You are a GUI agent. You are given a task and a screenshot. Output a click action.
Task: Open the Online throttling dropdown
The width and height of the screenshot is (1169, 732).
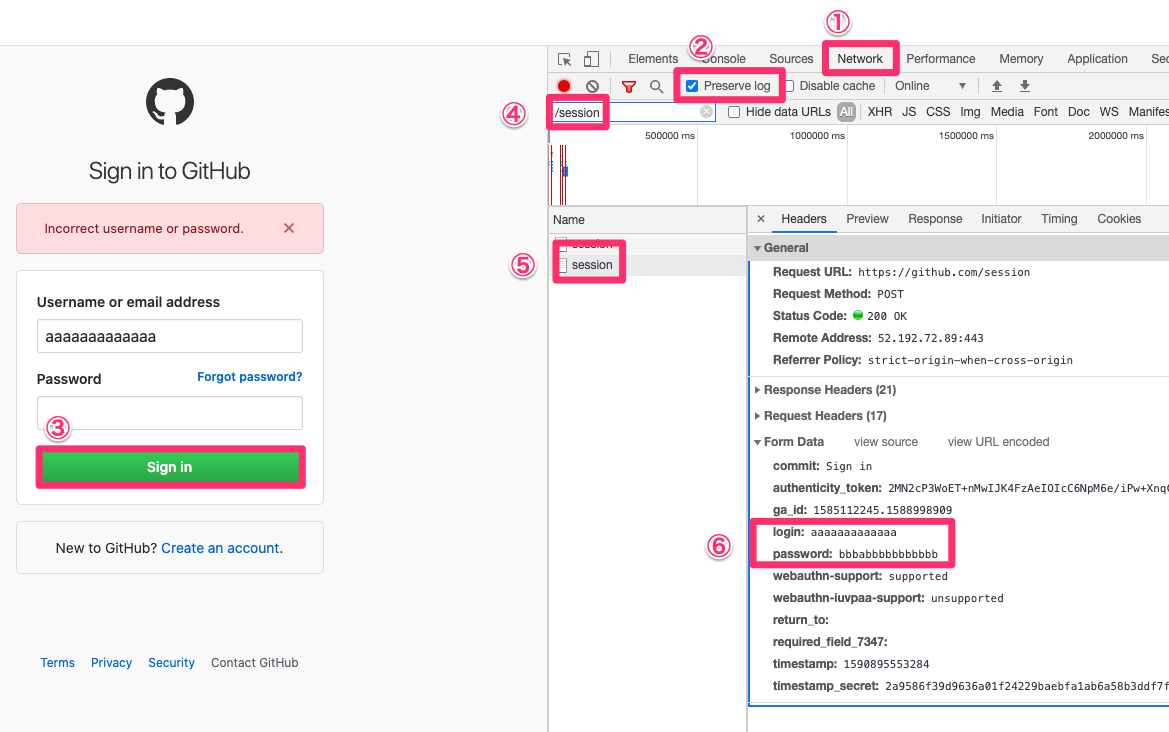pyautogui.click(x=930, y=86)
